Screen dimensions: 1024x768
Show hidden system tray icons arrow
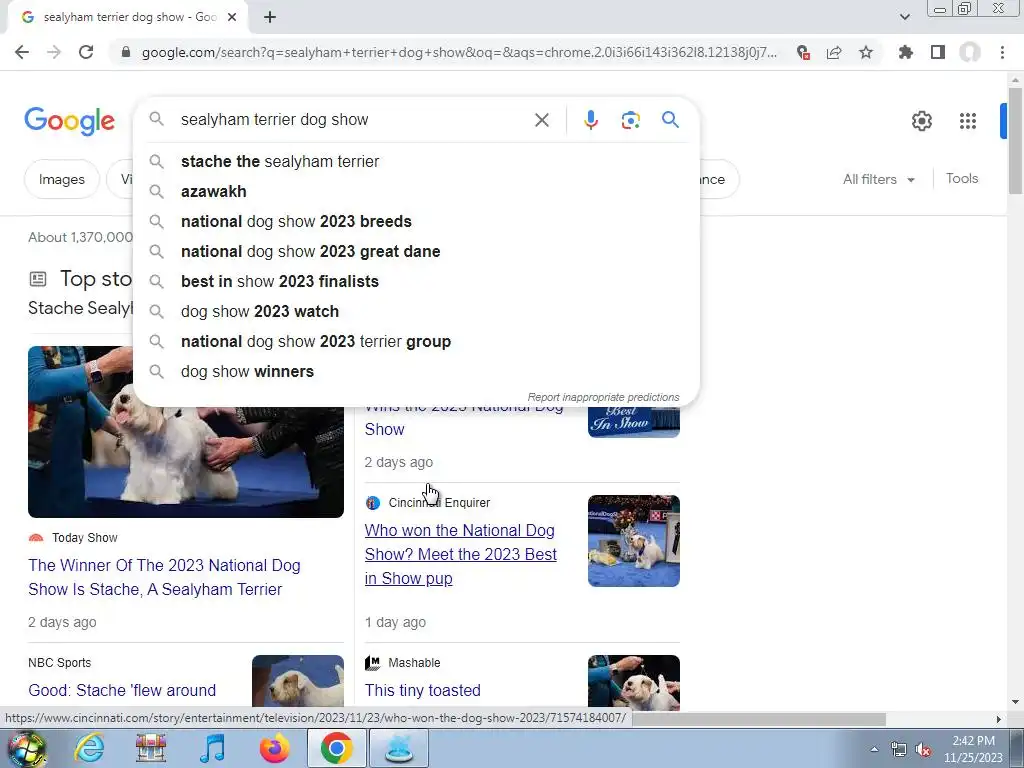[x=874, y=750]
